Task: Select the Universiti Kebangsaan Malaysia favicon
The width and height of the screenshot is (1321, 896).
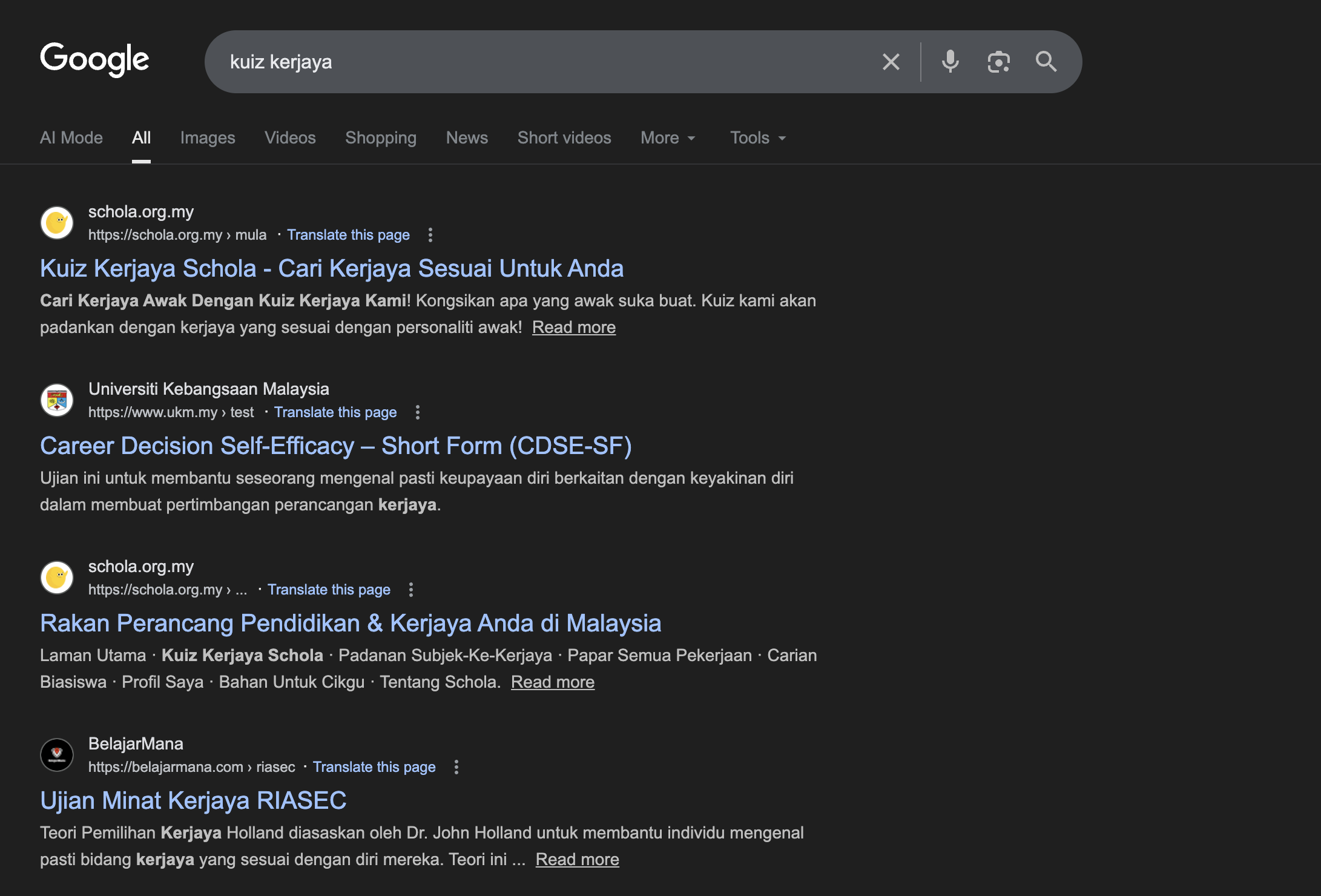Action: [x=56, y=400]
